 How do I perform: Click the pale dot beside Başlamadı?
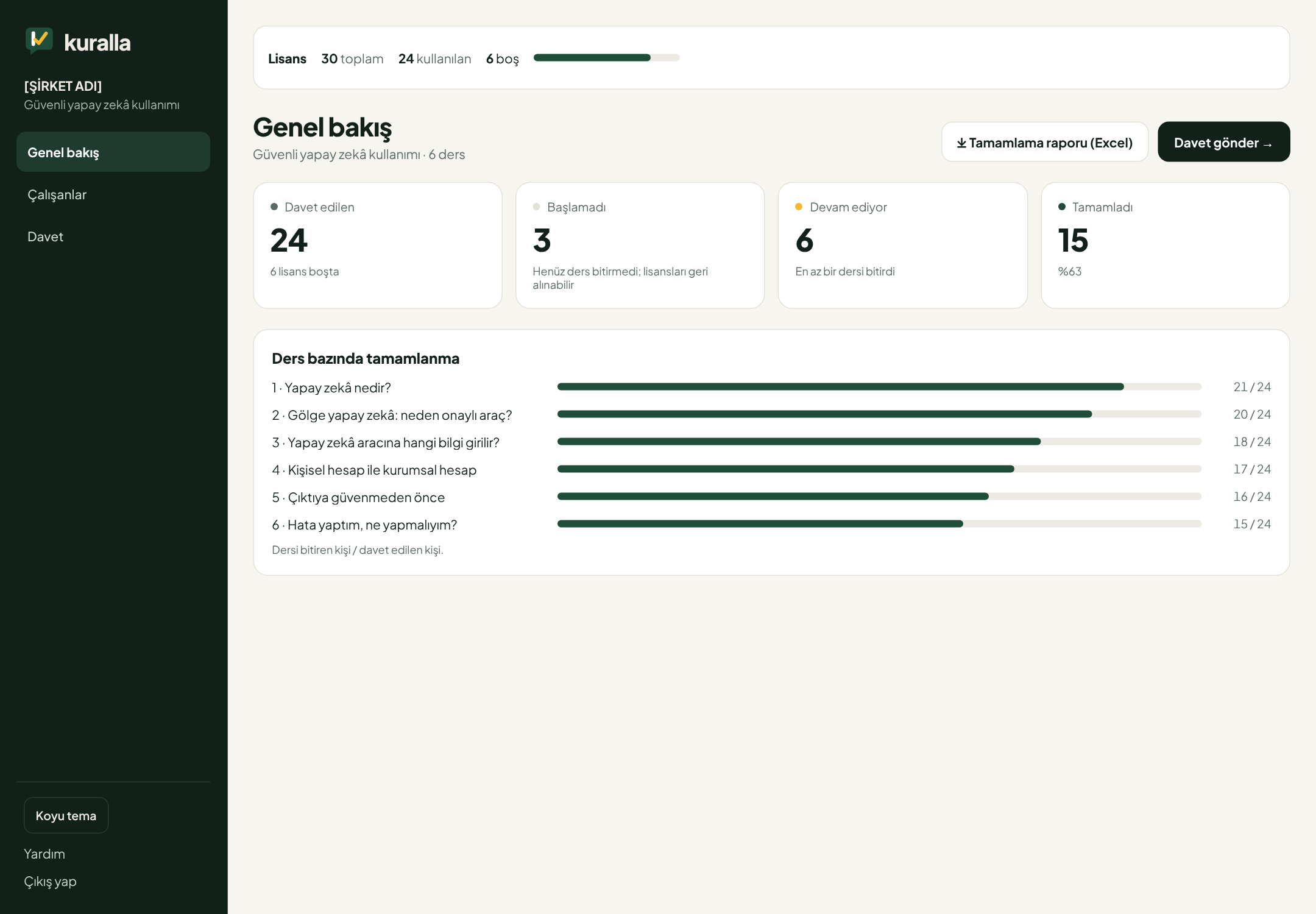[x=536, y=207]
